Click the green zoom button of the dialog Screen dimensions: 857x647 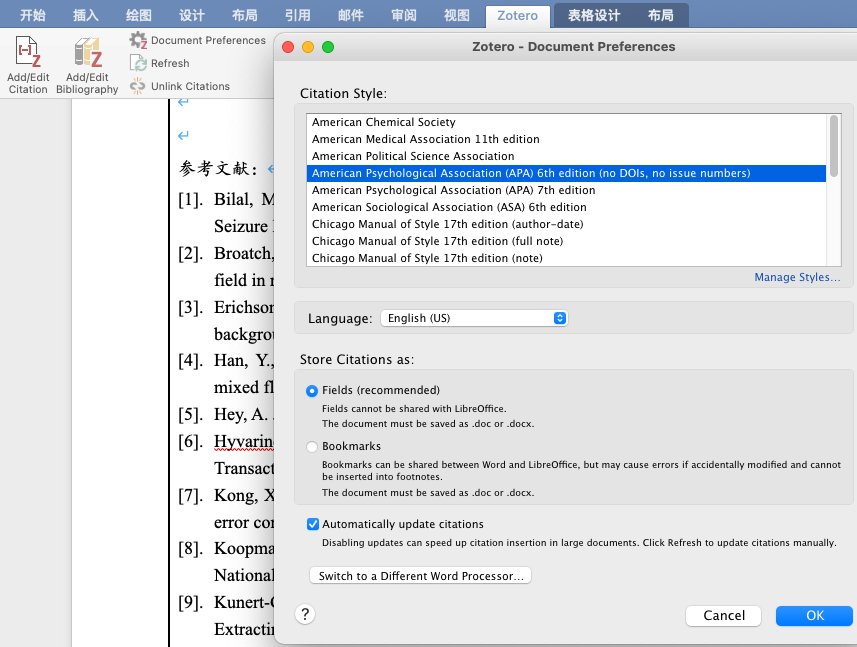click(328, 47)
